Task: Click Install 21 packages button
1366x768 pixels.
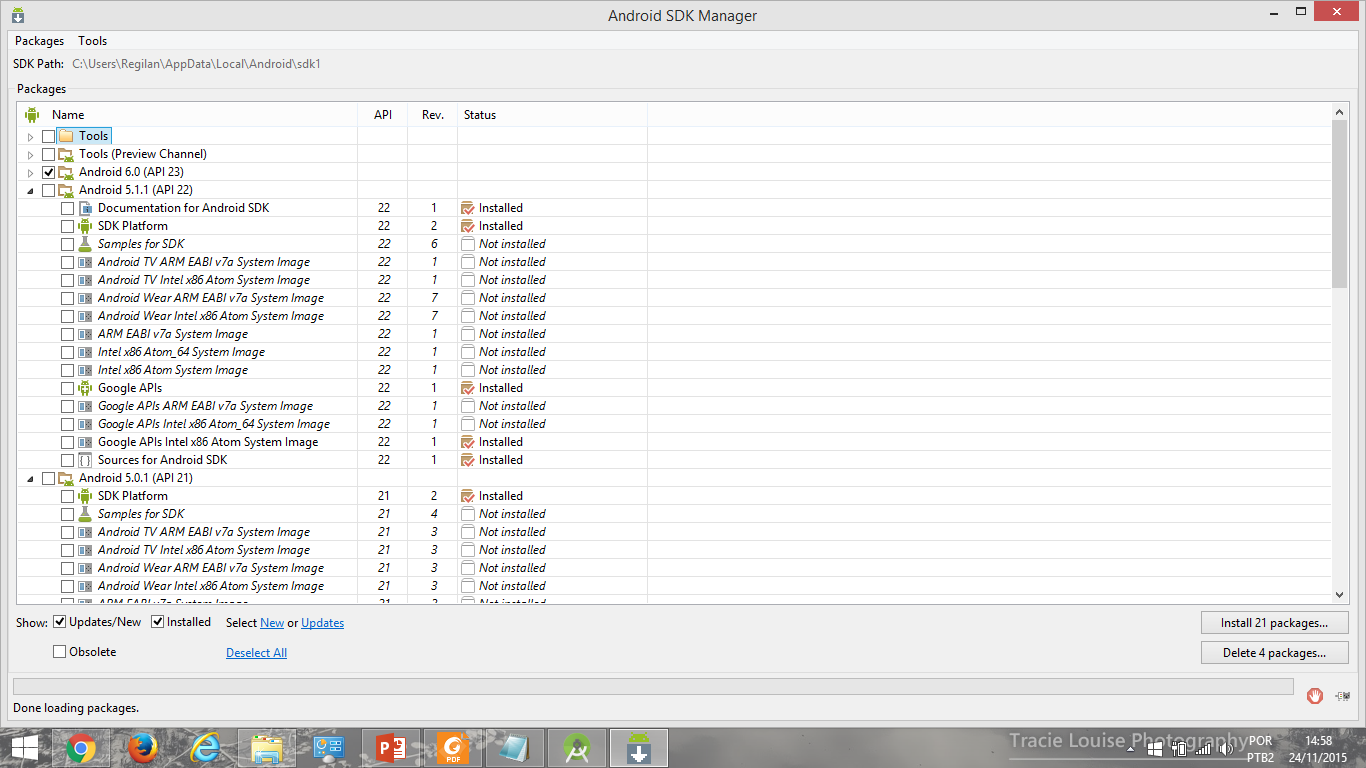Action: [x=1275, y=623]
